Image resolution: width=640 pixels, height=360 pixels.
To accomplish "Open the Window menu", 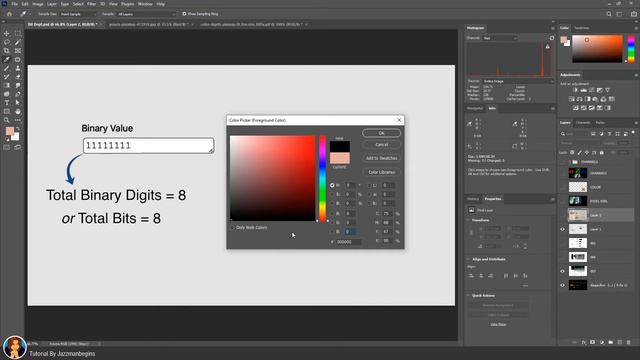I will pyautogui.click(x=145, y=4).
